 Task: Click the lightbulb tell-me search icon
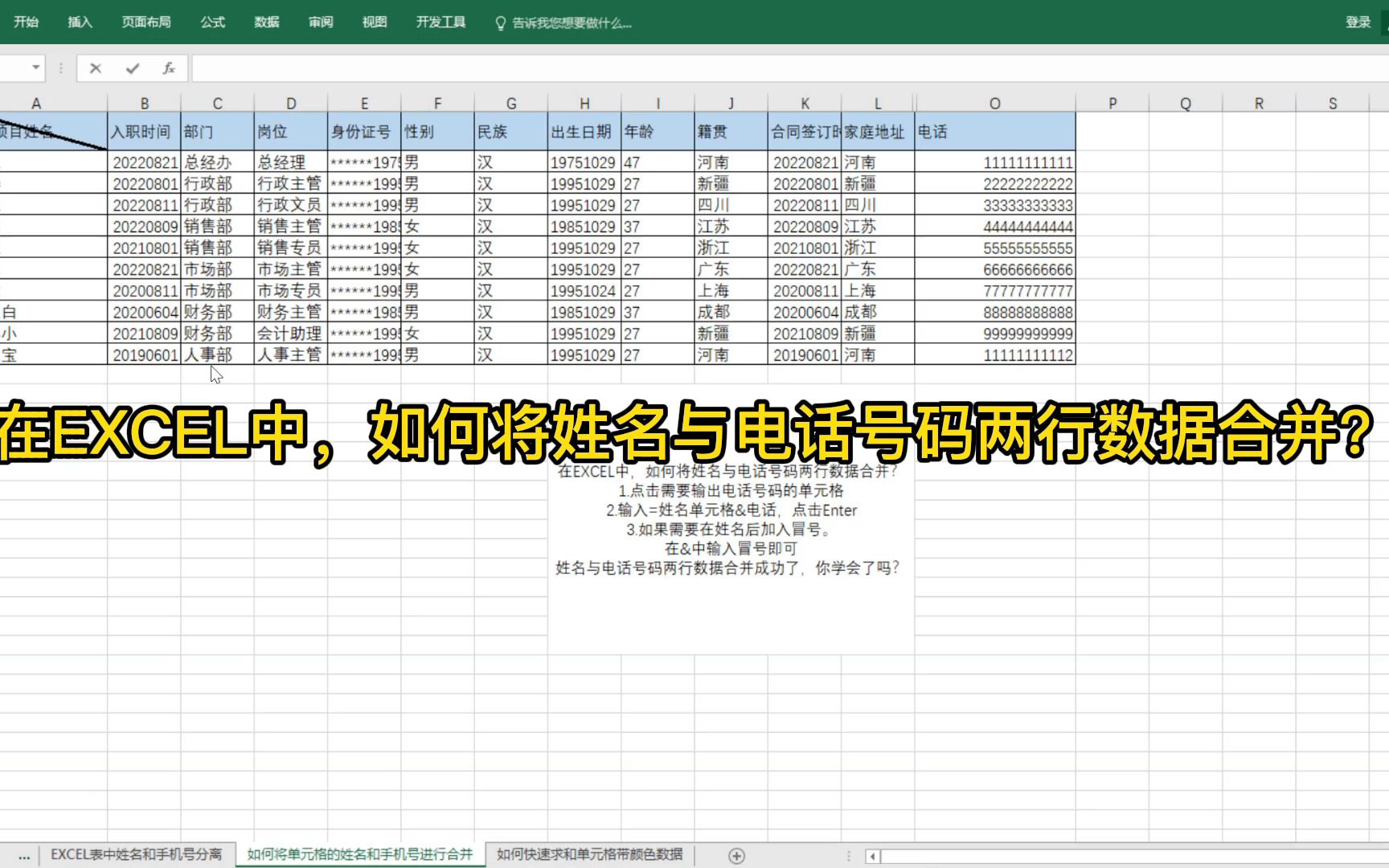pyautogui.click(x=501, y=23)
